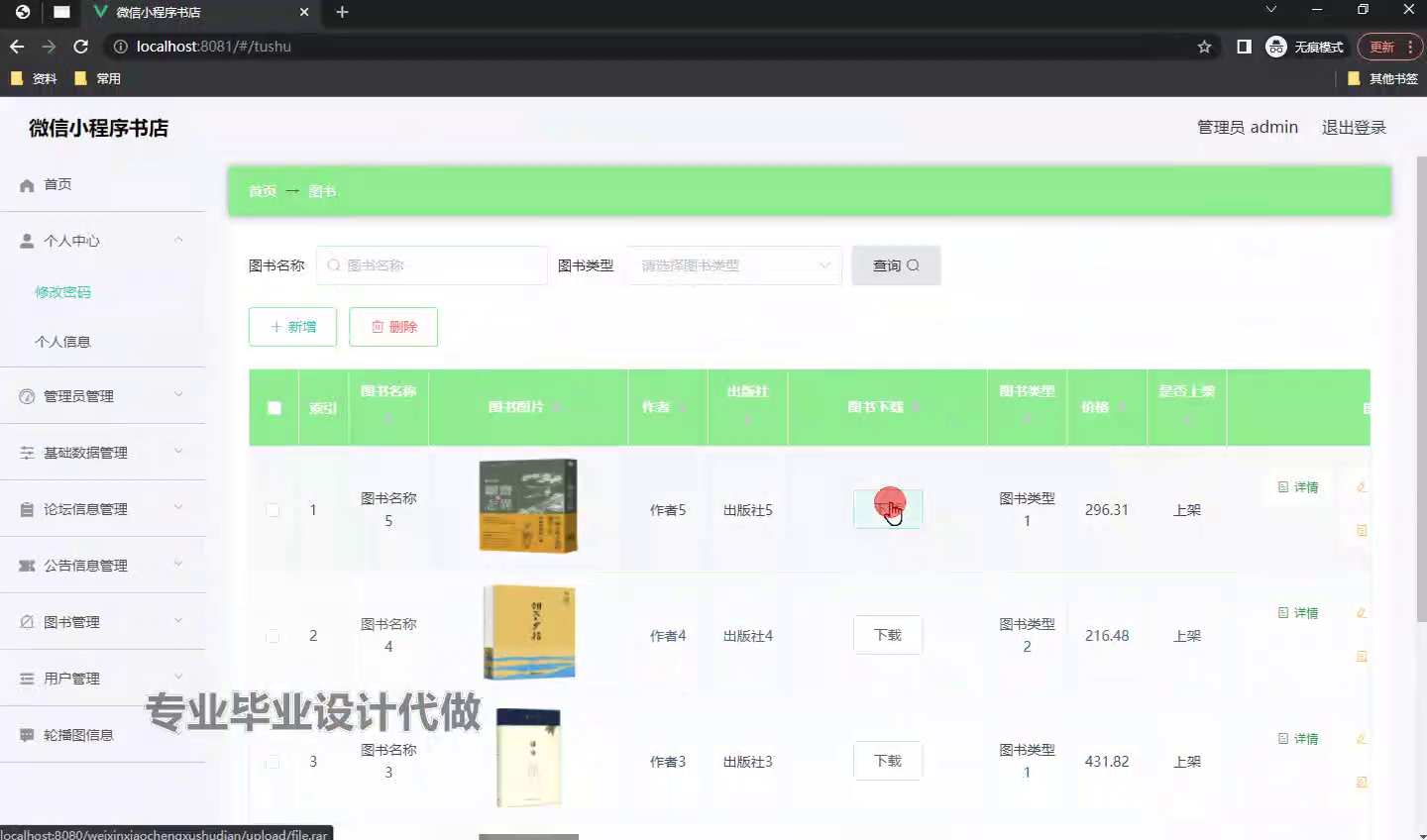Click the 基础数据管理 sidebar icon
Viewport: 1427px width, 840px height.
coord(27,453)
